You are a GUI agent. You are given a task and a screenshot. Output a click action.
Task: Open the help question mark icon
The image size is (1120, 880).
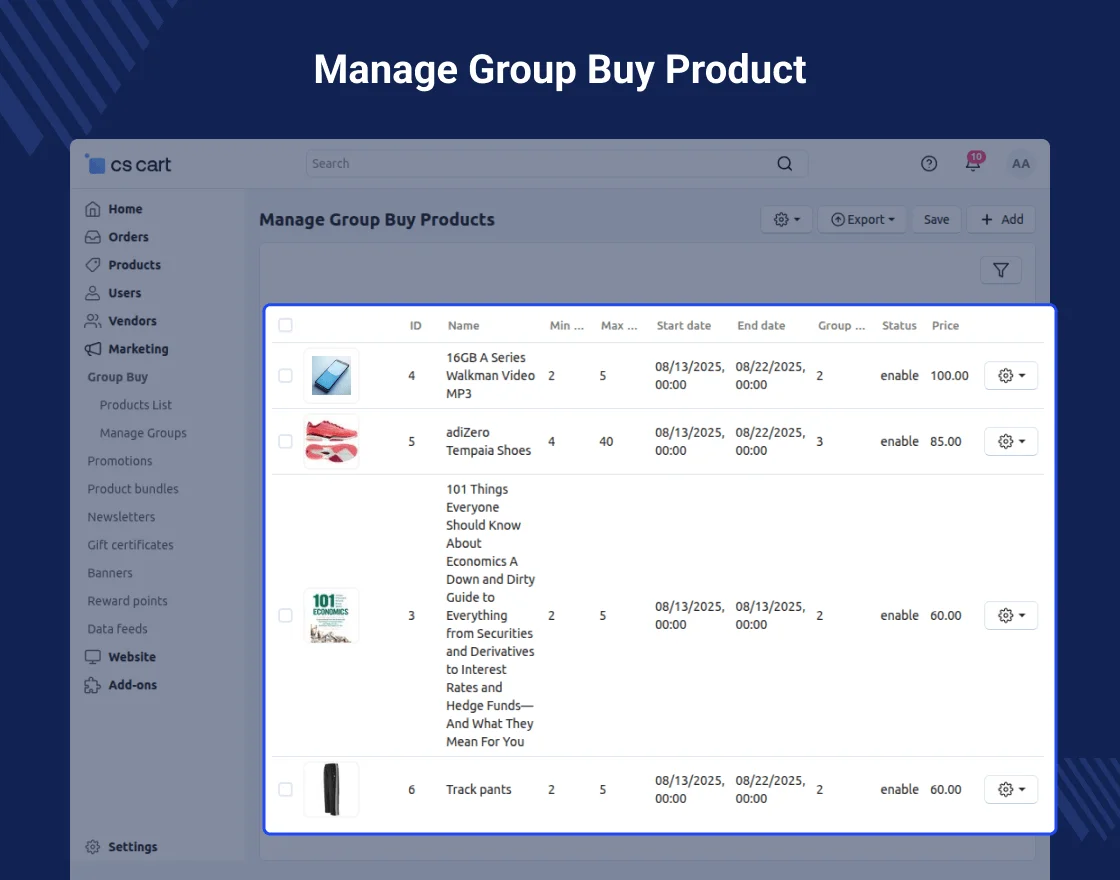coord(929,164)
